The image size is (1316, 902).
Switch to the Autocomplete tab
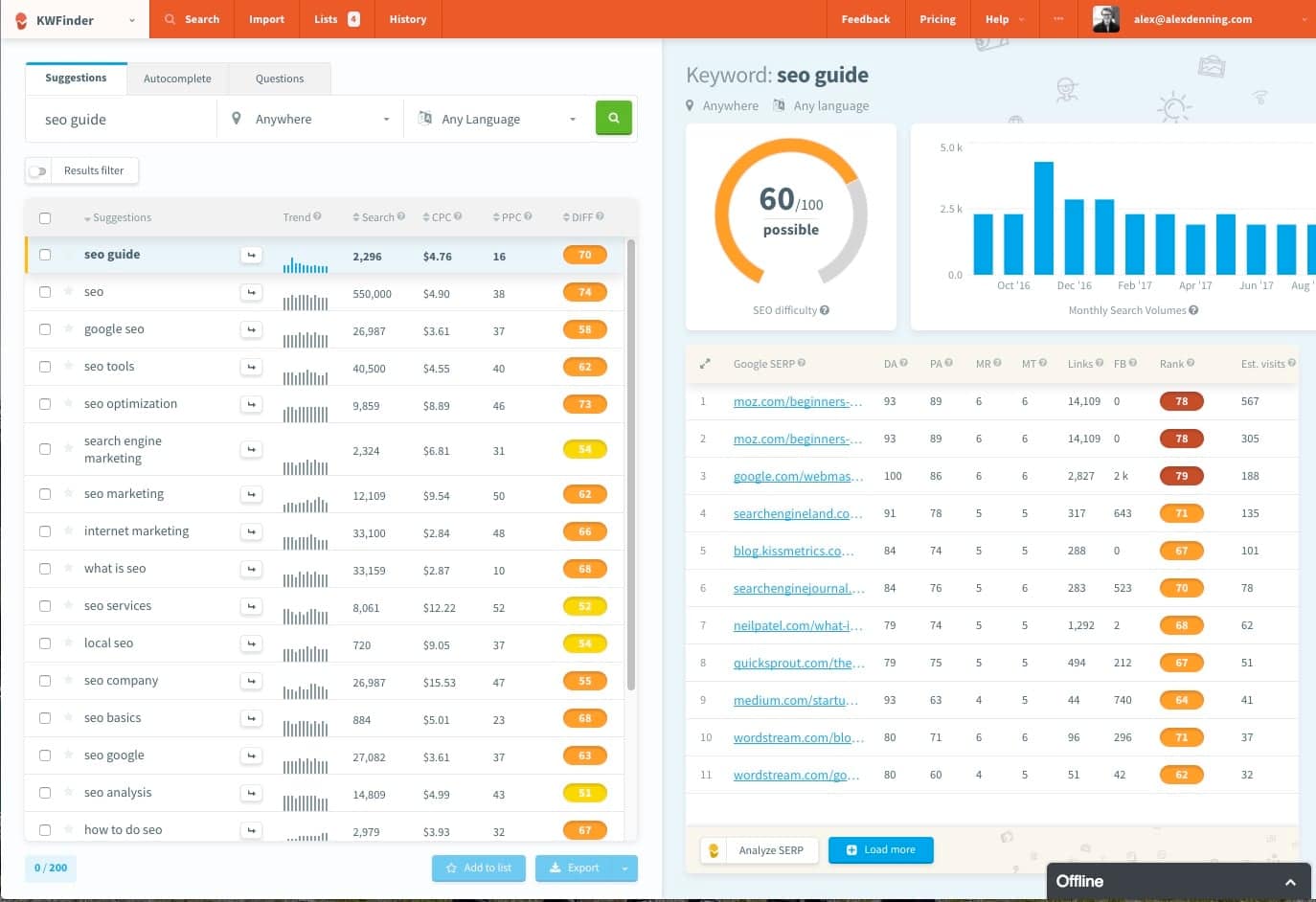[177, 79]
